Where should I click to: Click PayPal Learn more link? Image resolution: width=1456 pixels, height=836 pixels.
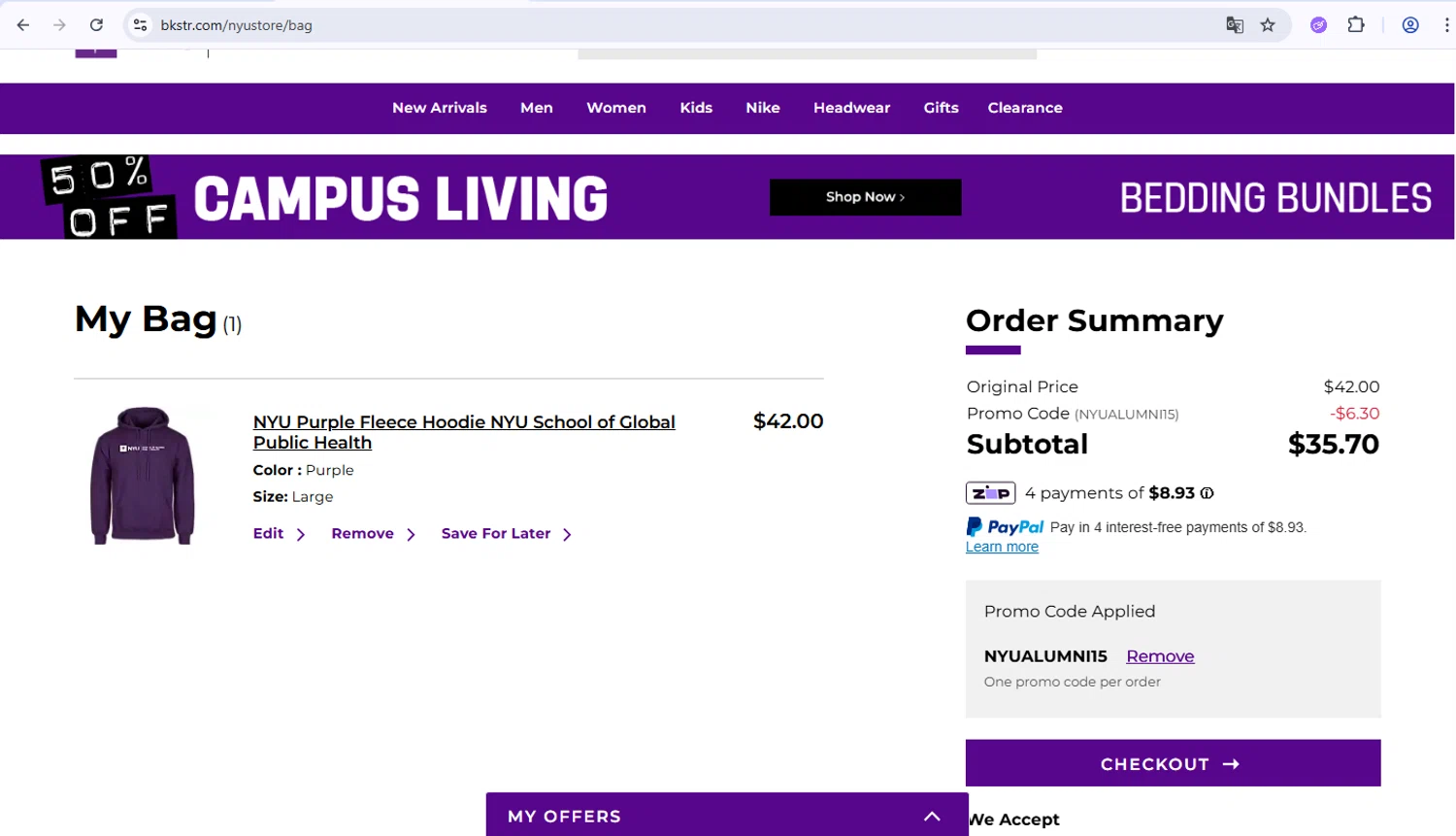pyautogui.click(x=1002, y=548)
